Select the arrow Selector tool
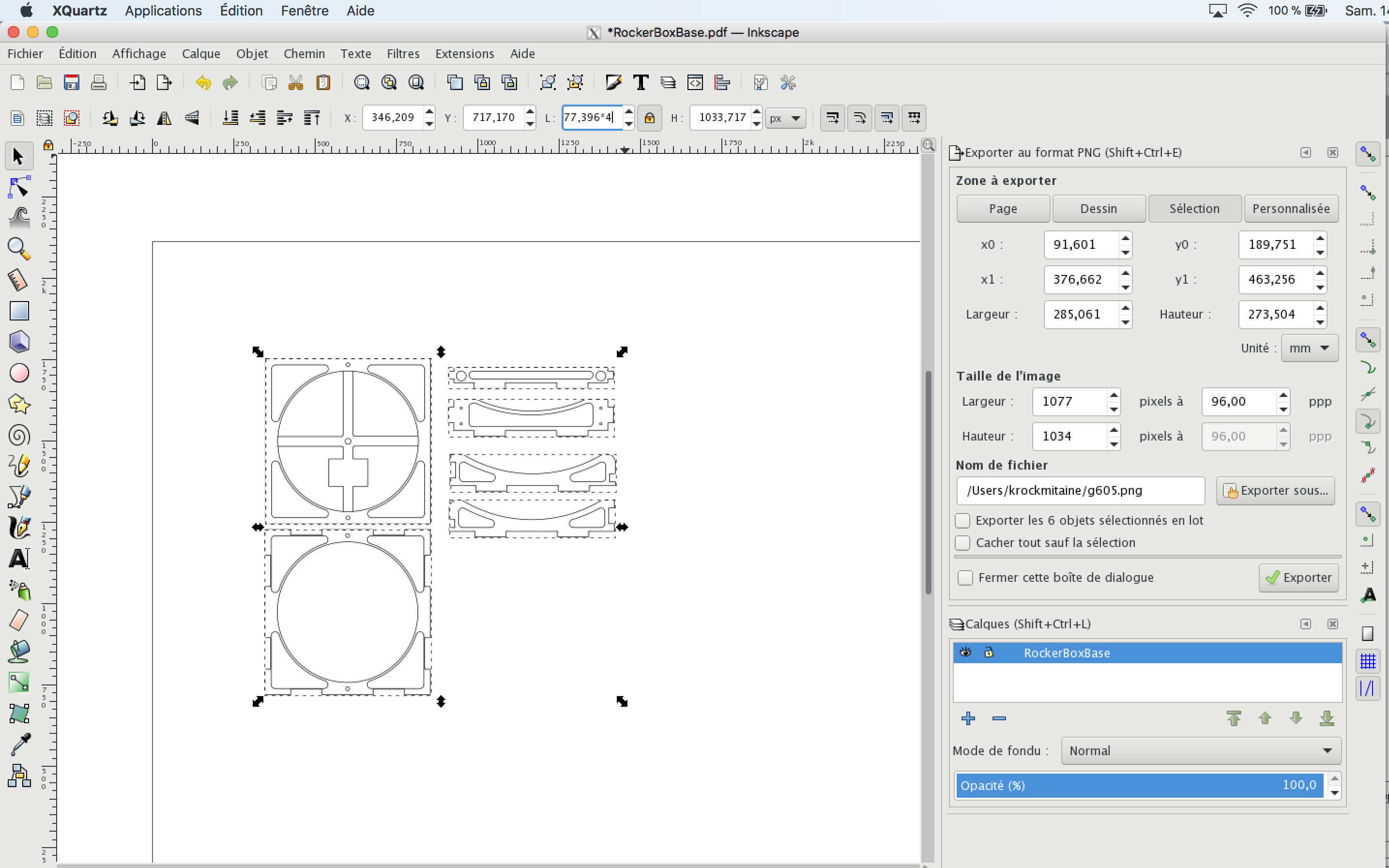The image size is (1389, 868). coord(18,156)
